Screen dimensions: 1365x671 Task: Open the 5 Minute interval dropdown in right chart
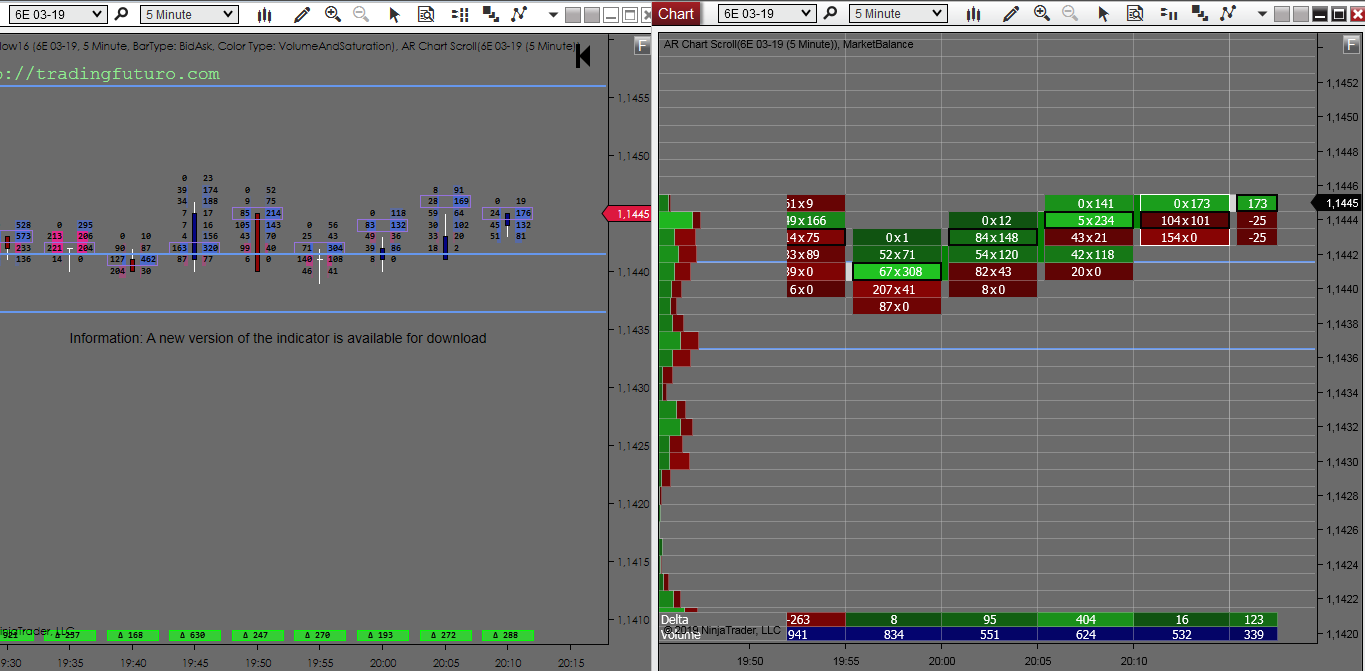coord(937,14)
